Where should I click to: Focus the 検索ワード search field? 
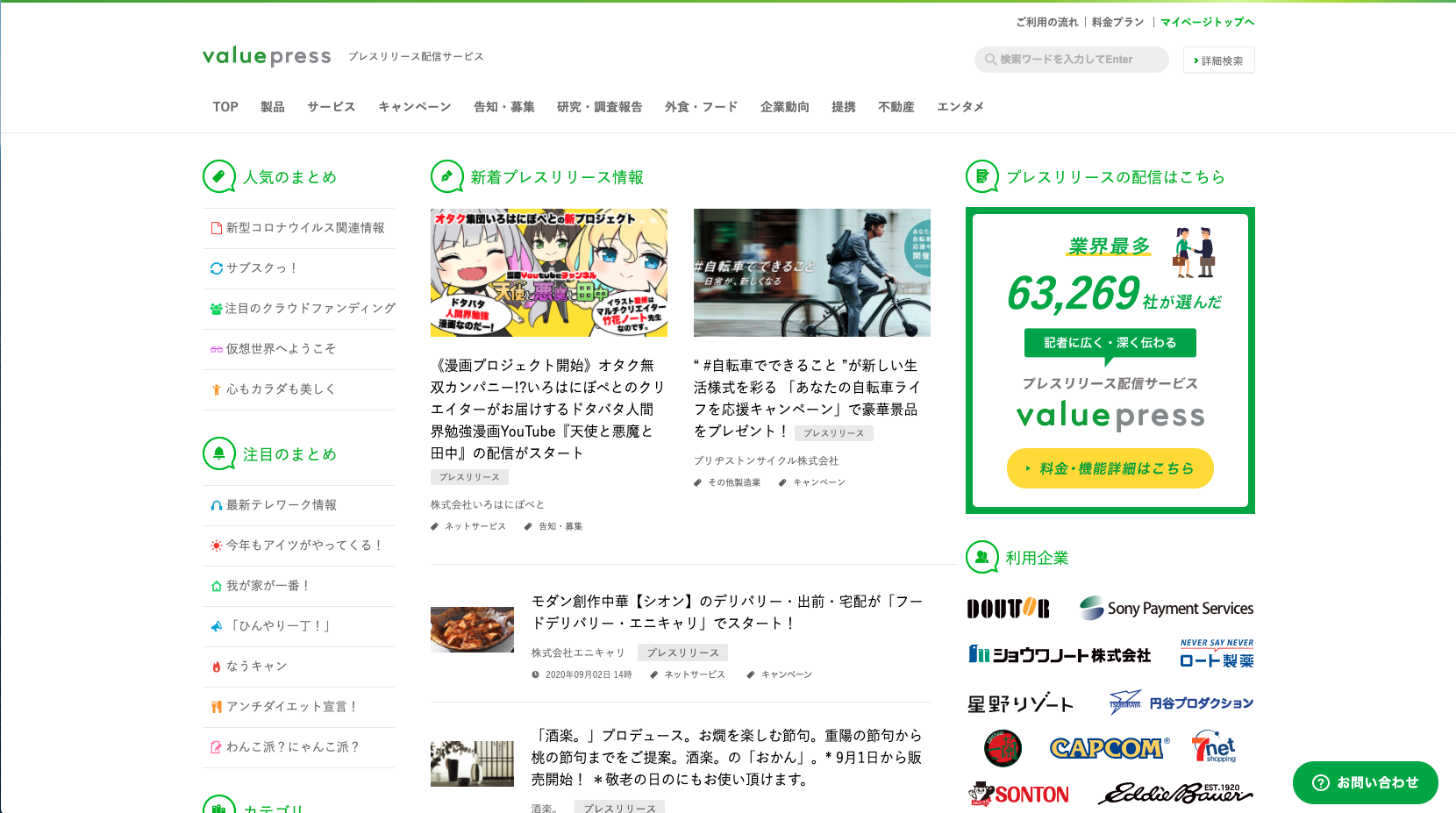[1072, 60]
